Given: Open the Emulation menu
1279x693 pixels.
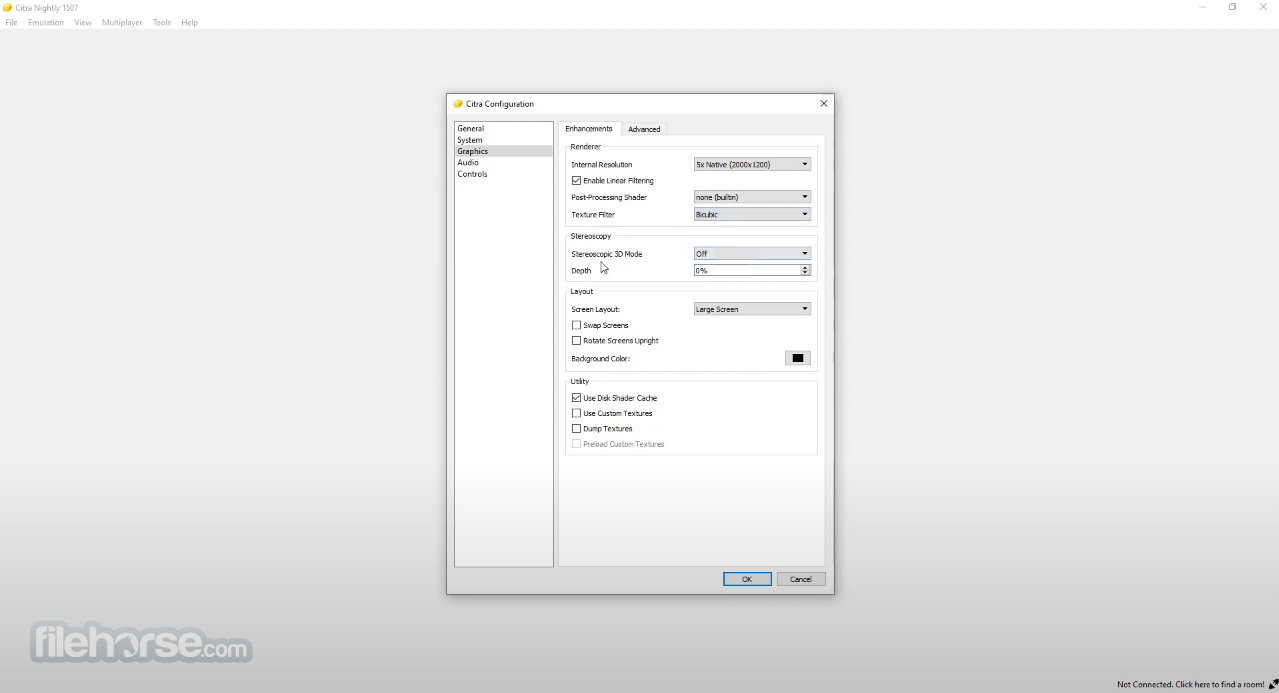Looking at the screenshot, I should click(x=46, y=22).
